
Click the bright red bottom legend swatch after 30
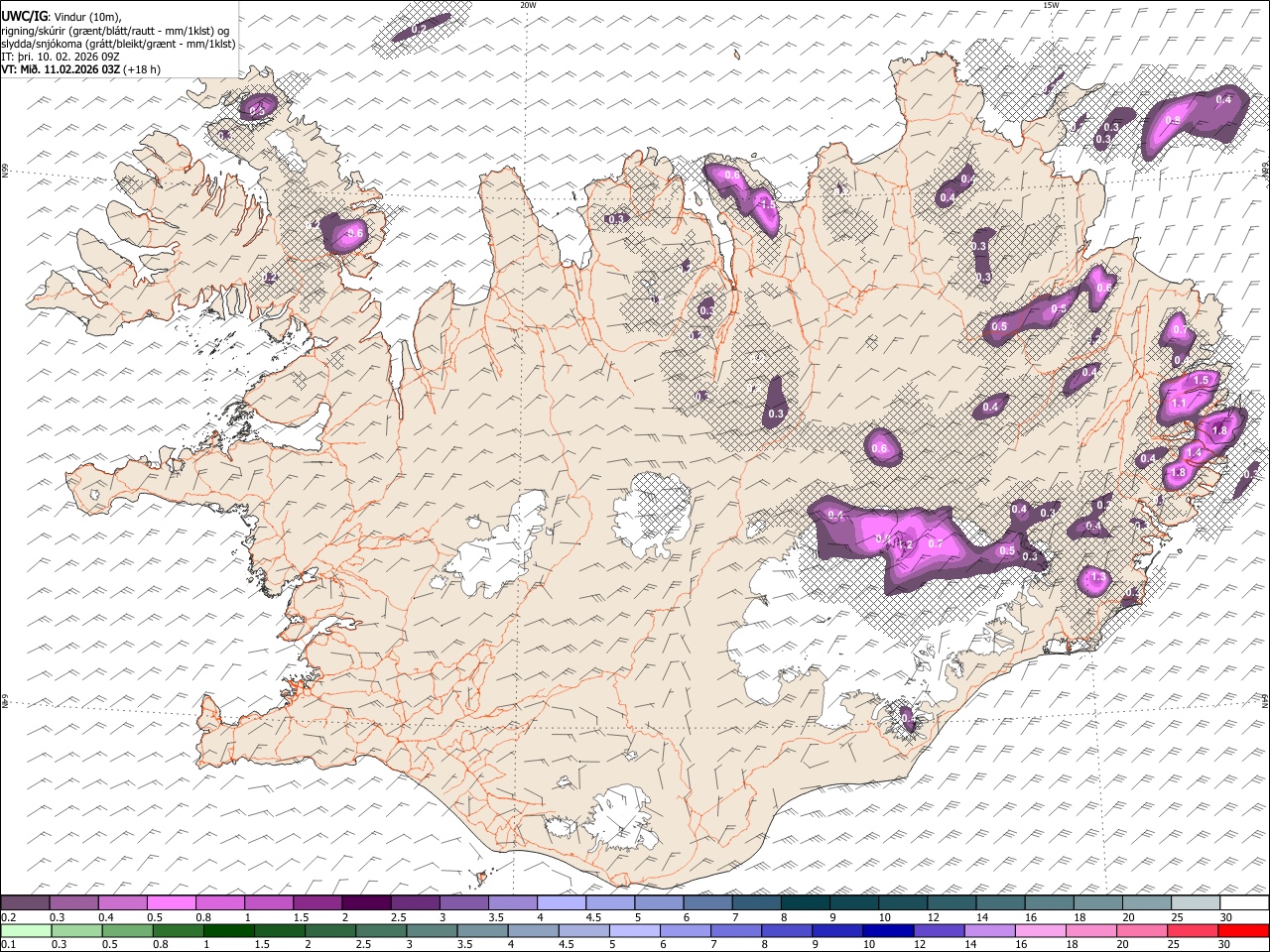click(1245, 931)
